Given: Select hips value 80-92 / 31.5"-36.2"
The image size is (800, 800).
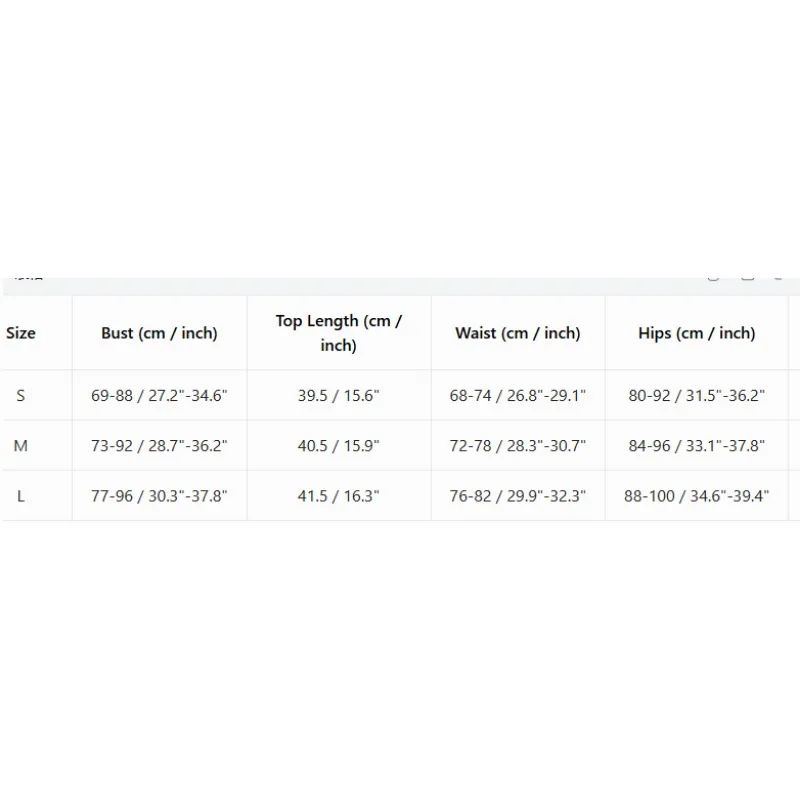Looking at the screenshot, I should coord(697,395).
